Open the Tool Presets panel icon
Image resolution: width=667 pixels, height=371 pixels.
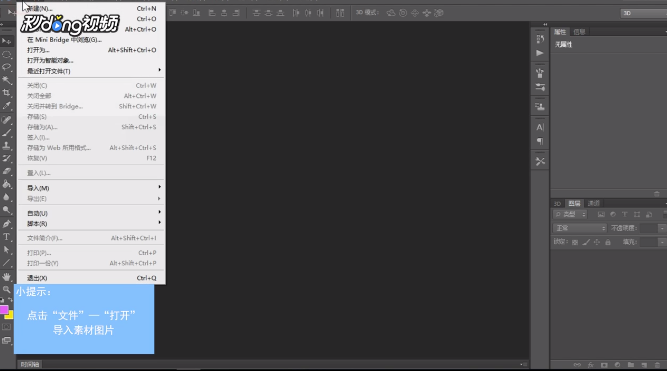tap(540, 161)
